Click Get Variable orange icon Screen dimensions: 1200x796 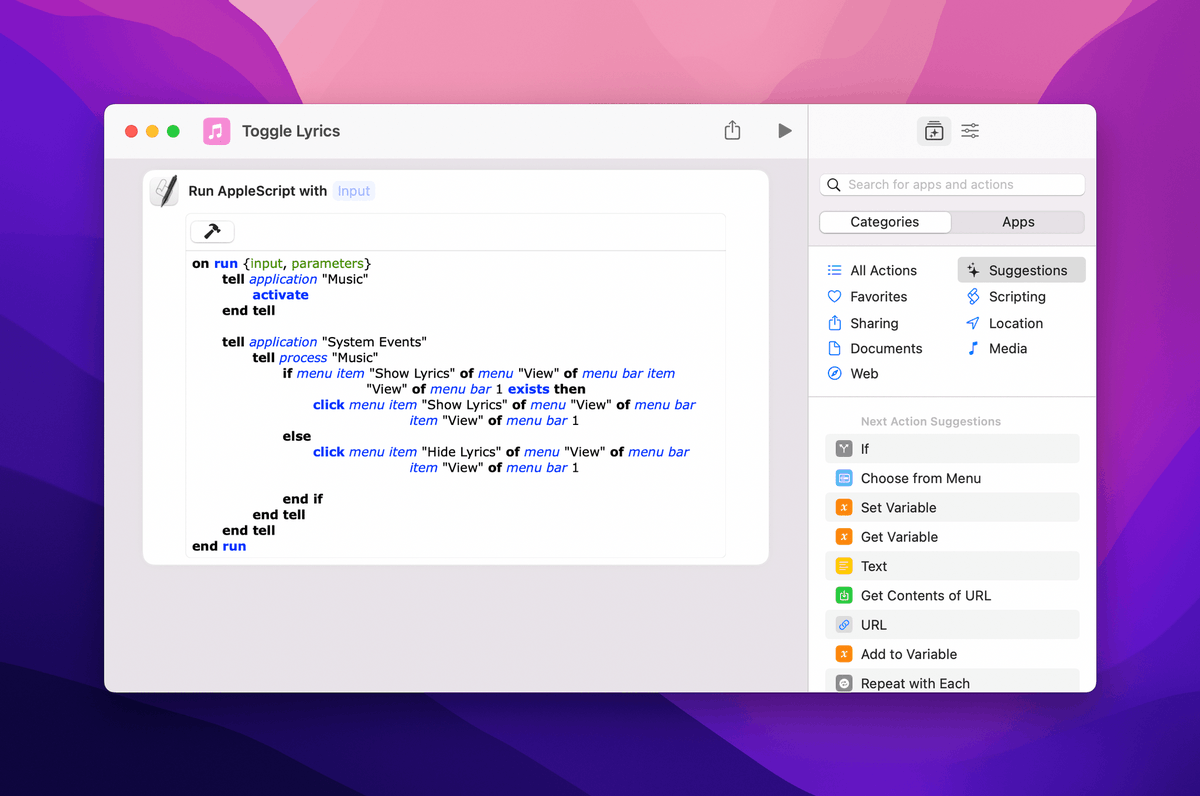coord(844,537)
